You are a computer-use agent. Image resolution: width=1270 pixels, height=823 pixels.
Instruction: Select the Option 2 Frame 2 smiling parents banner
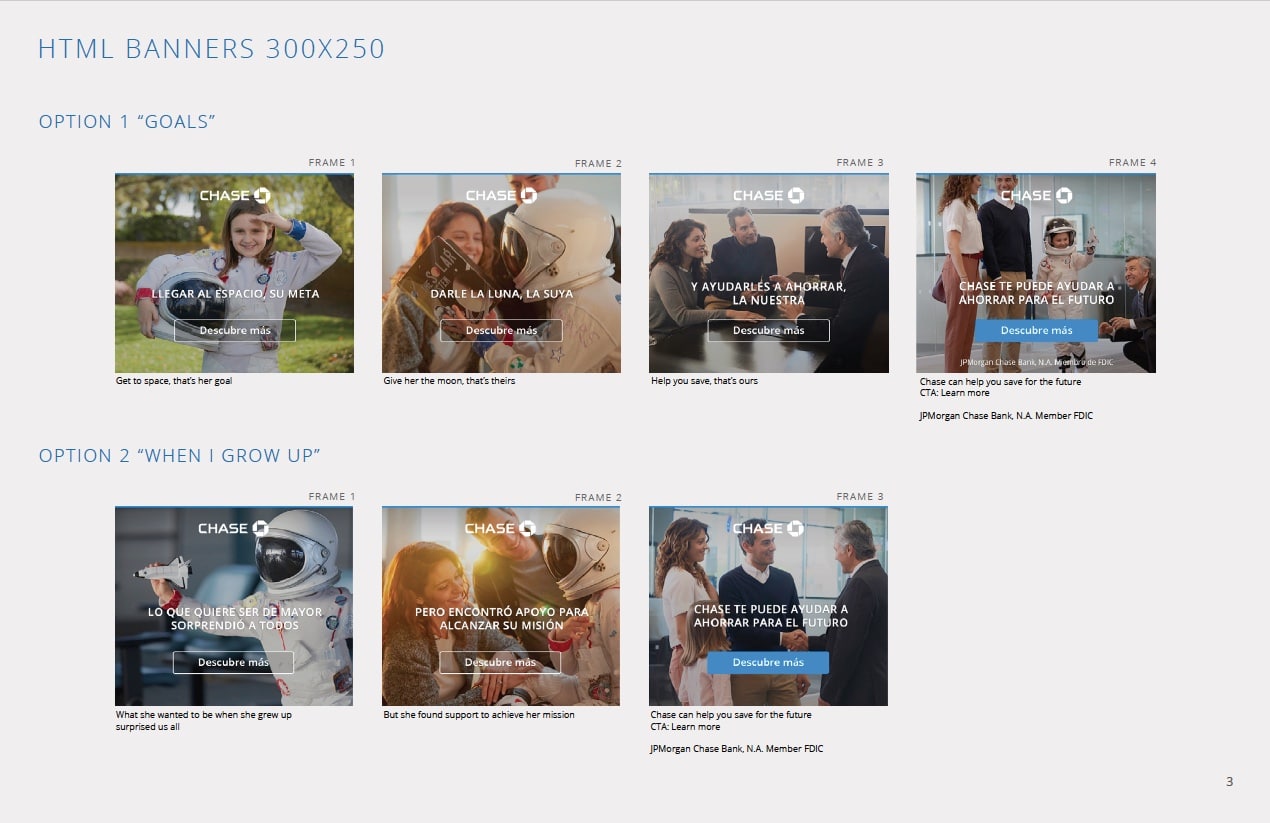pyautogui.click(x=501, y=606)
